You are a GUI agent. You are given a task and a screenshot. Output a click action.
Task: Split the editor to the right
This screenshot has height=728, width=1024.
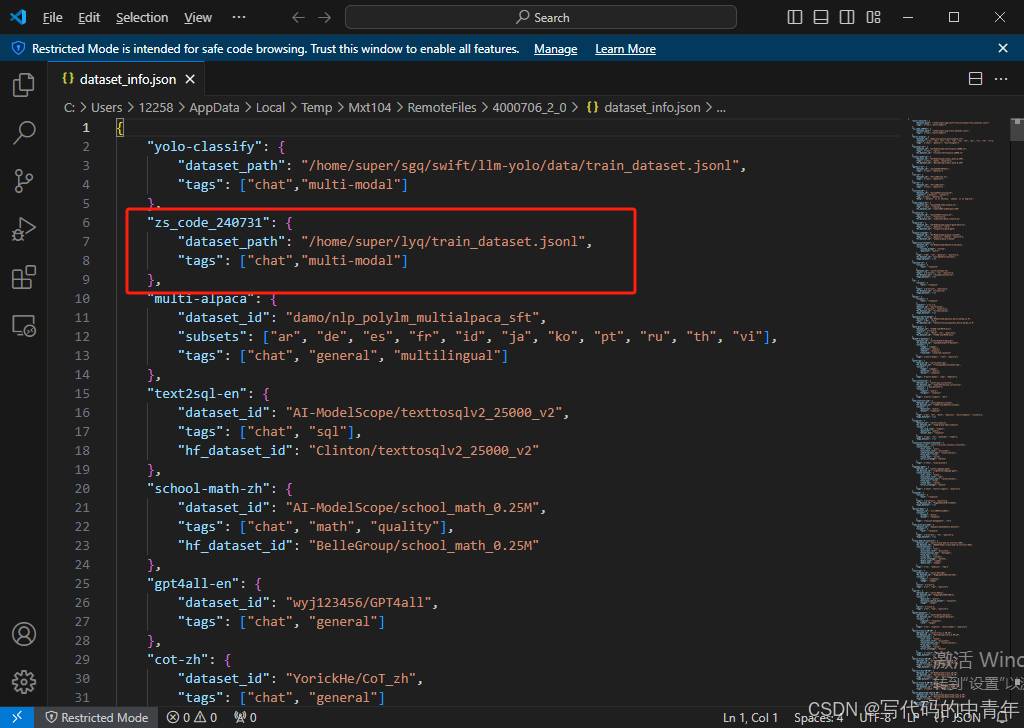[x=975, y=79]
